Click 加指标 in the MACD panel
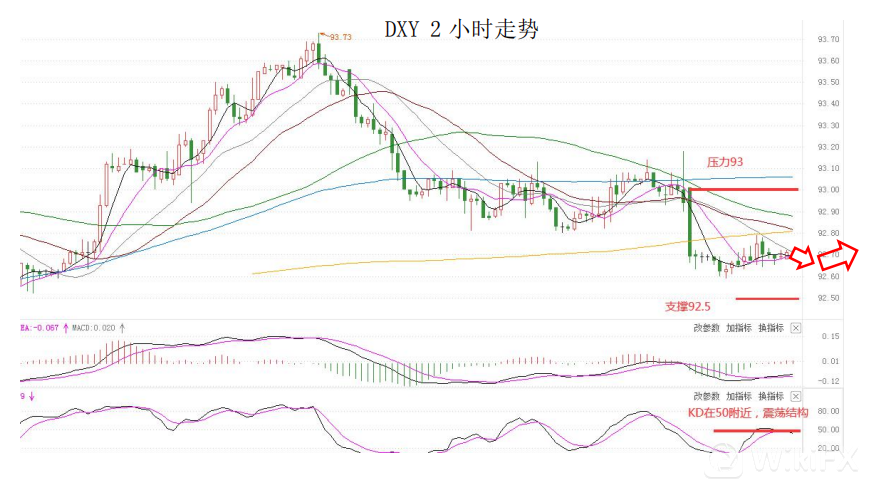Viewport: 869px width, 494px height. [x=739, y=327]
